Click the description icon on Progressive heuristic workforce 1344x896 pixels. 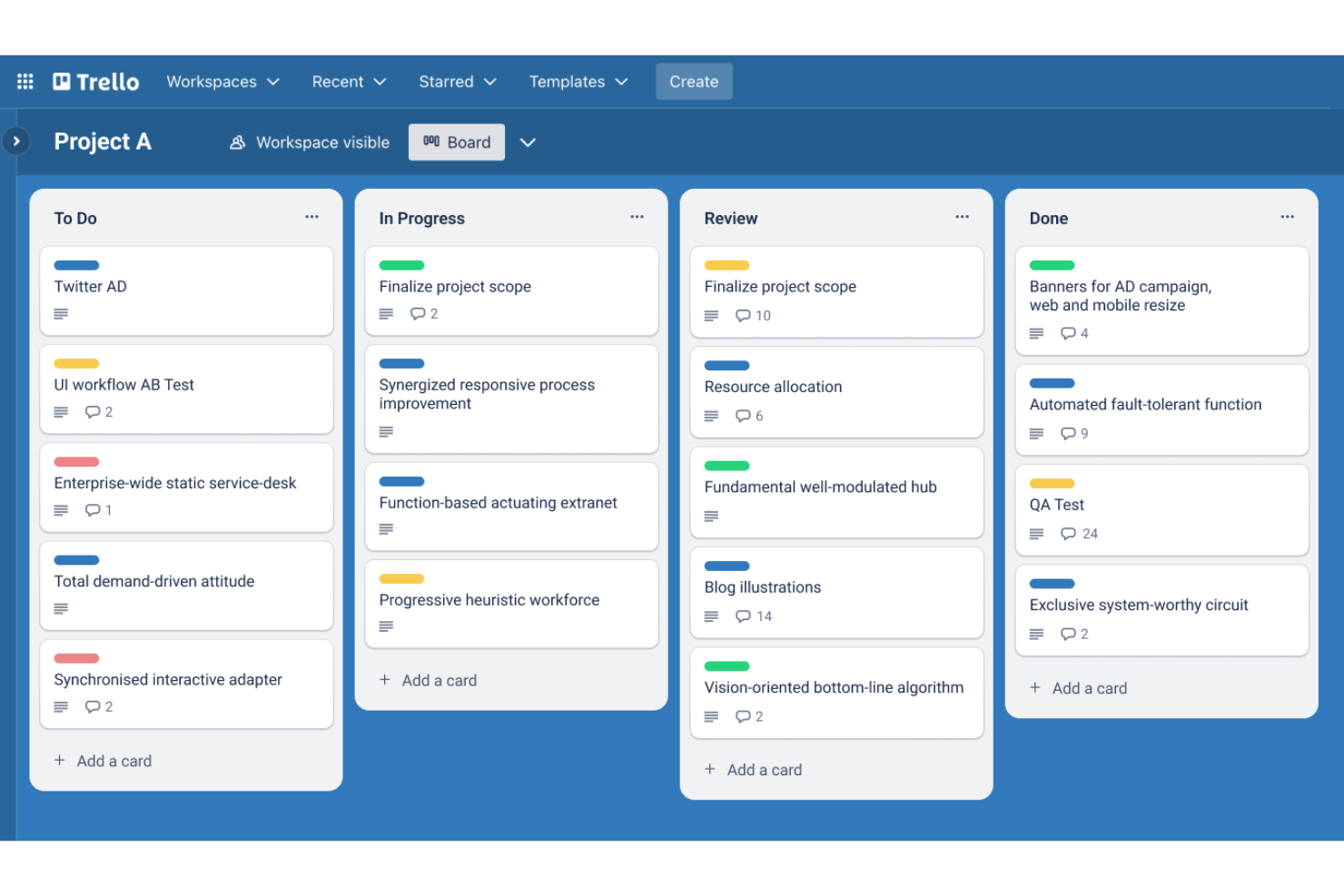coord(386,626)
